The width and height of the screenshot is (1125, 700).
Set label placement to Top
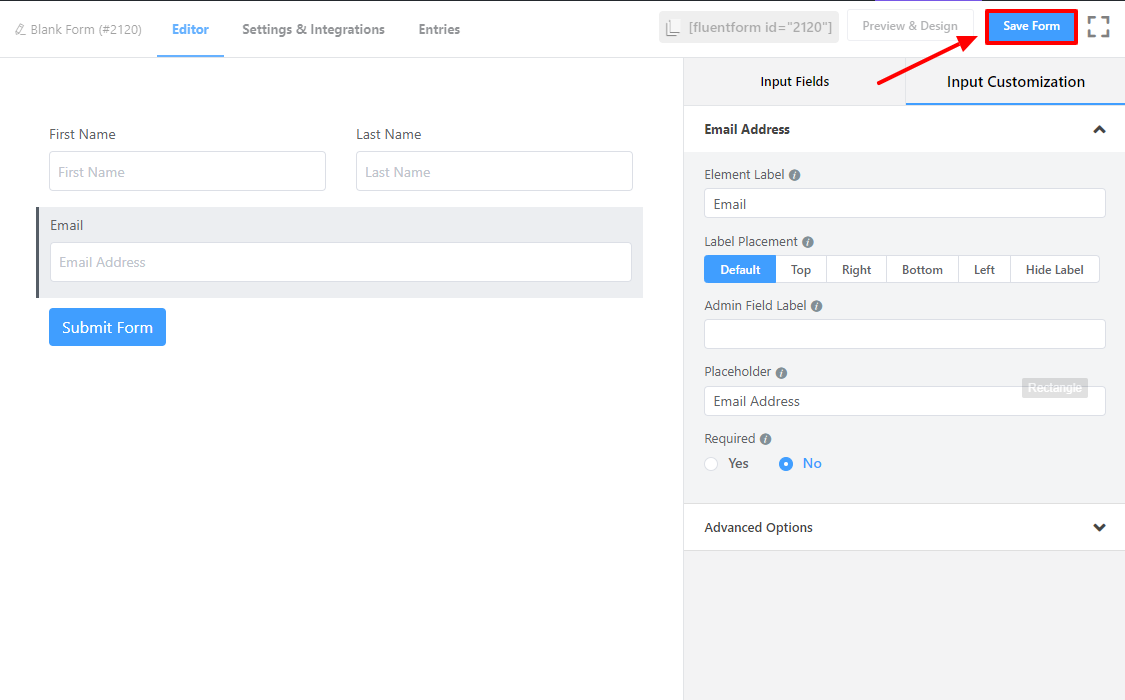click(x=801, y=270)
